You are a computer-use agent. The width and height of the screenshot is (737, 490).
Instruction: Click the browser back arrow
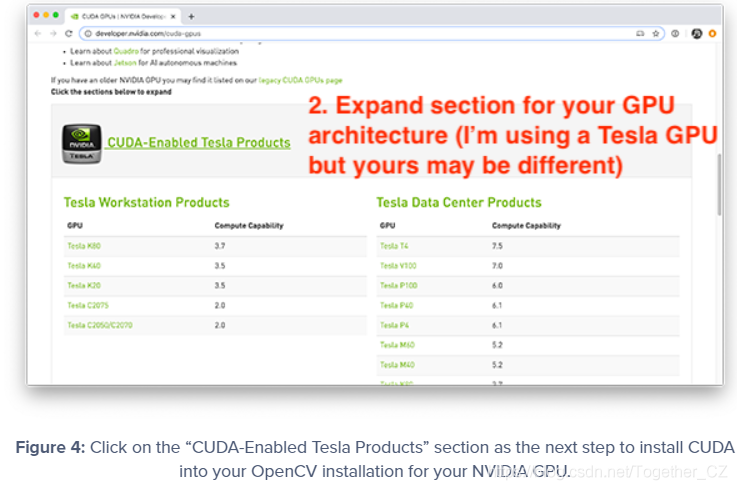point(39,33)
